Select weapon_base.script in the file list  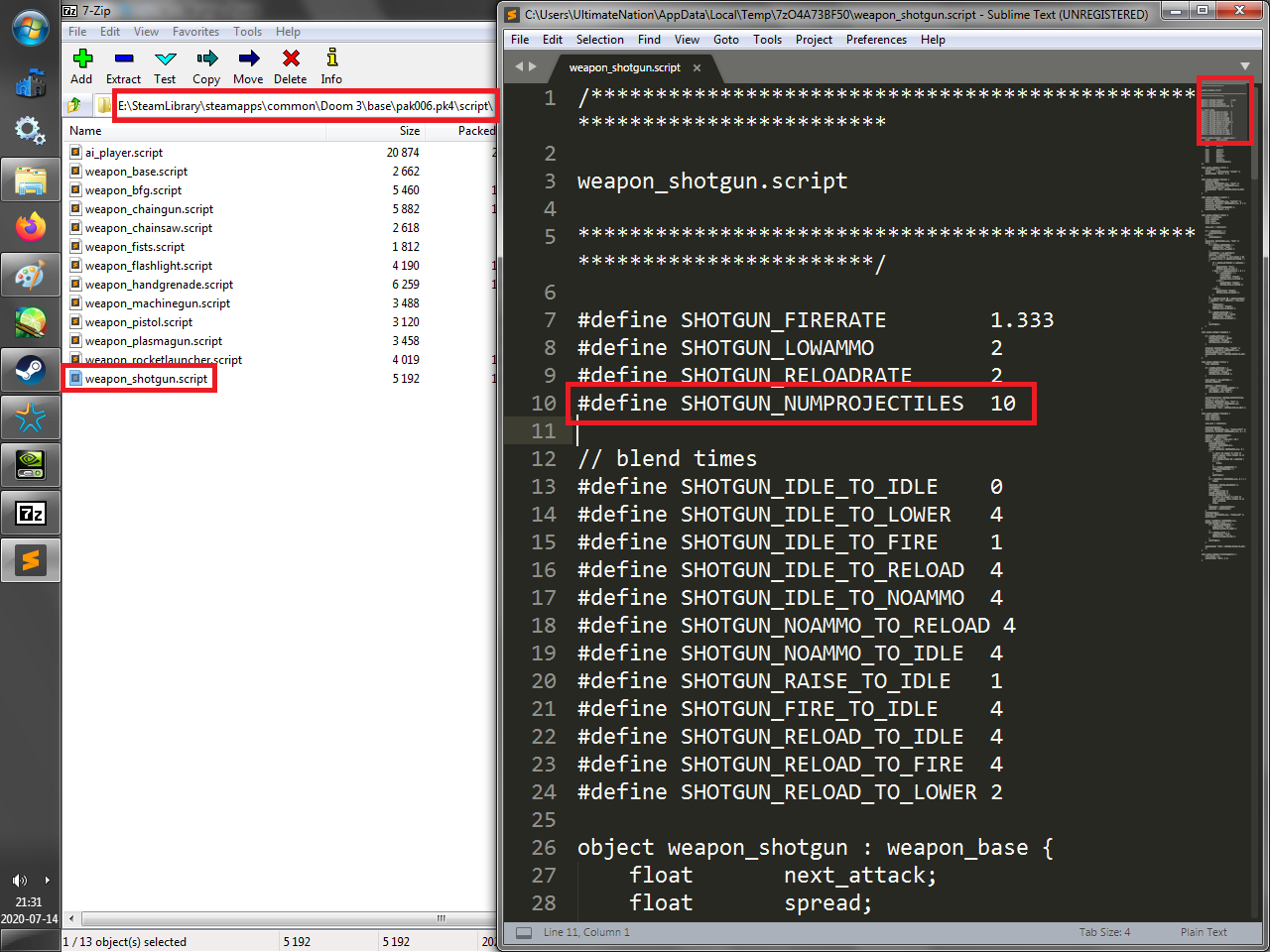(x=136, y=172)
